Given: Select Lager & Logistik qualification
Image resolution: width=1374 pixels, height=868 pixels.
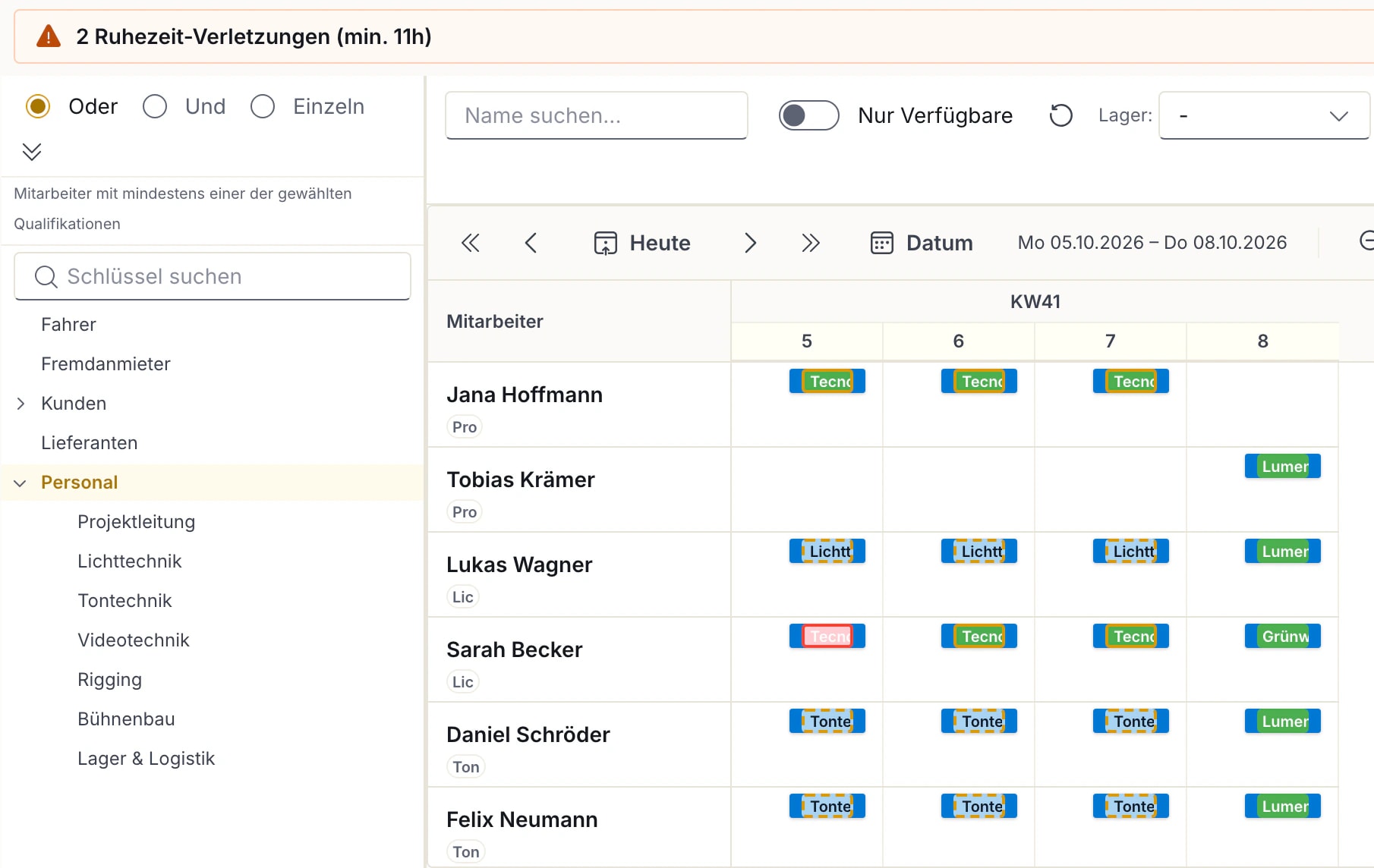Looking at the screenshot, I should coord(147,759).
